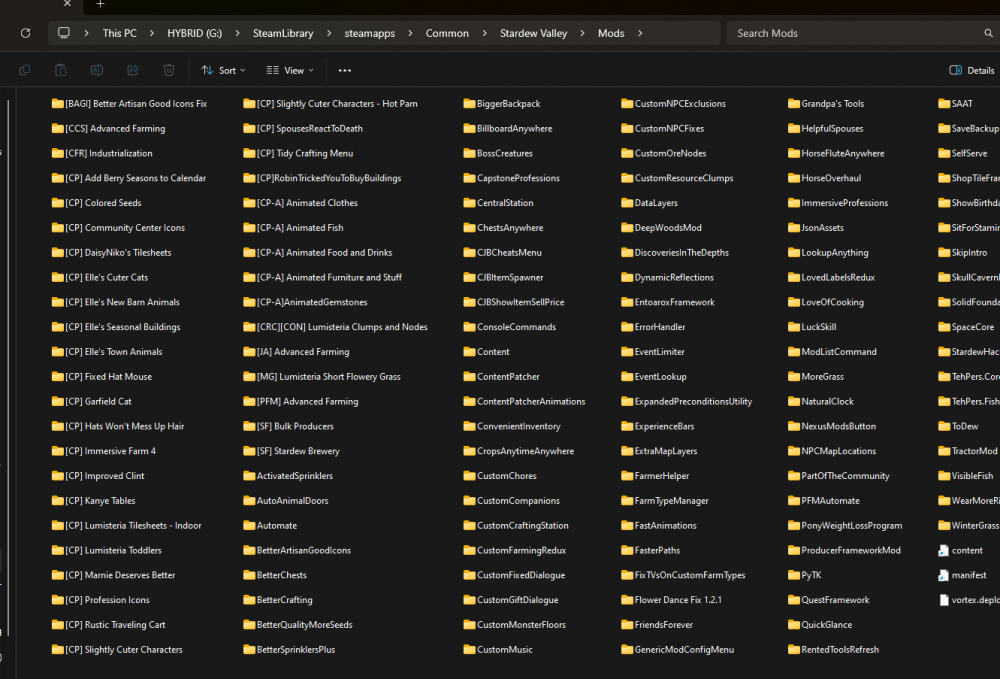The height and width of the screenshot is (679, 1000).
Task: Select [CP] Marnie Deserves Better folder
Action: pos(114,575)
